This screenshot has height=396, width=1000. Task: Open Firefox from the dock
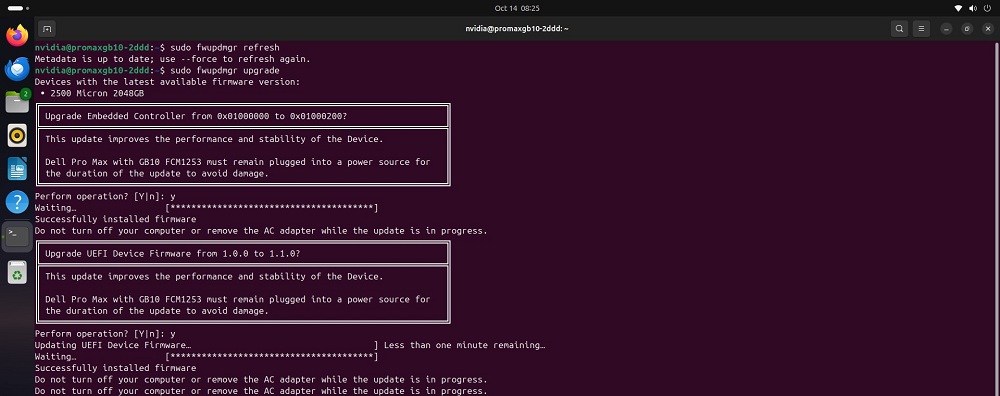(17, 35)
